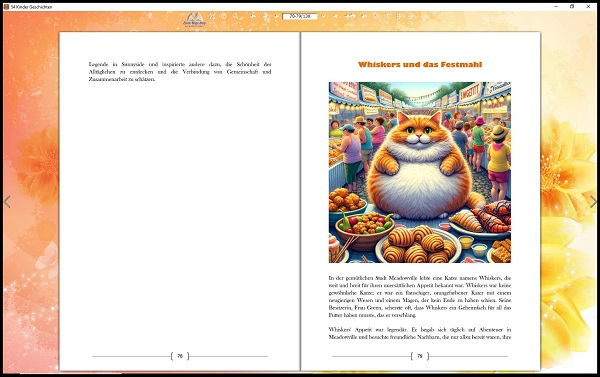Click the rightmost toolbar icon

click(x=410, y=16)
